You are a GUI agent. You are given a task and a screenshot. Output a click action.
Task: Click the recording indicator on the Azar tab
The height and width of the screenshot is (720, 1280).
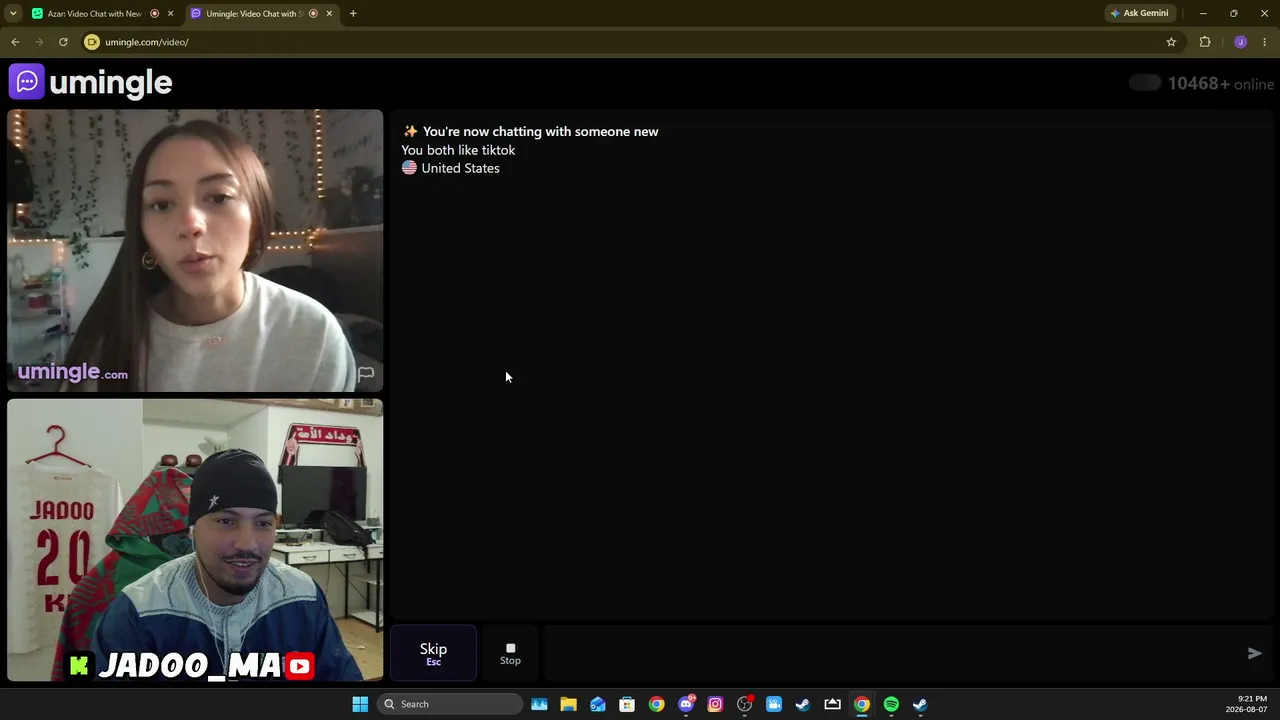[154, 14]
